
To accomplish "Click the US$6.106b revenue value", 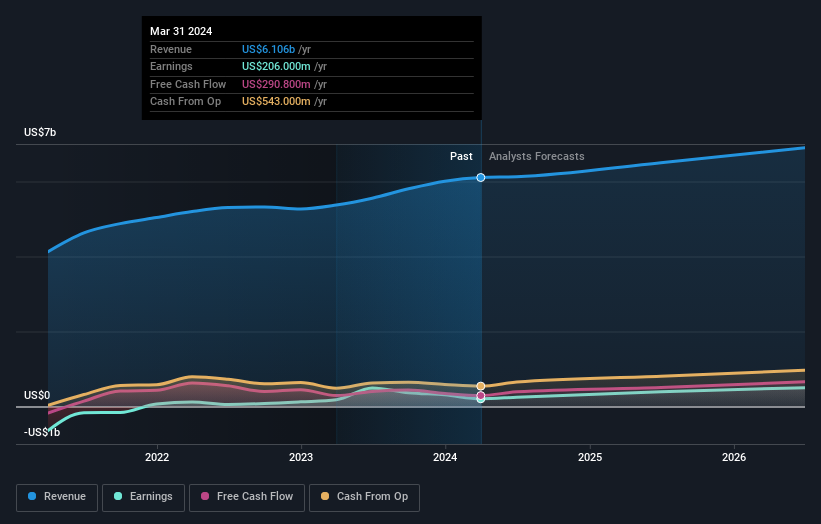I will pyautogui.click(x=269, y=49).
